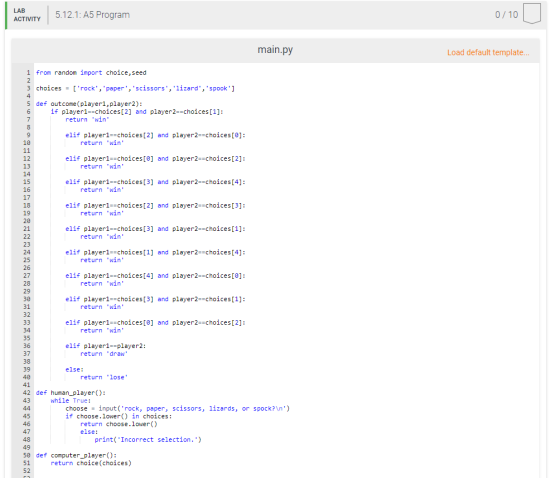Viewport: 560px width, 478px height.
Task: Click 'if choose.lower() in choices:' line
Action: pos(119,416)
